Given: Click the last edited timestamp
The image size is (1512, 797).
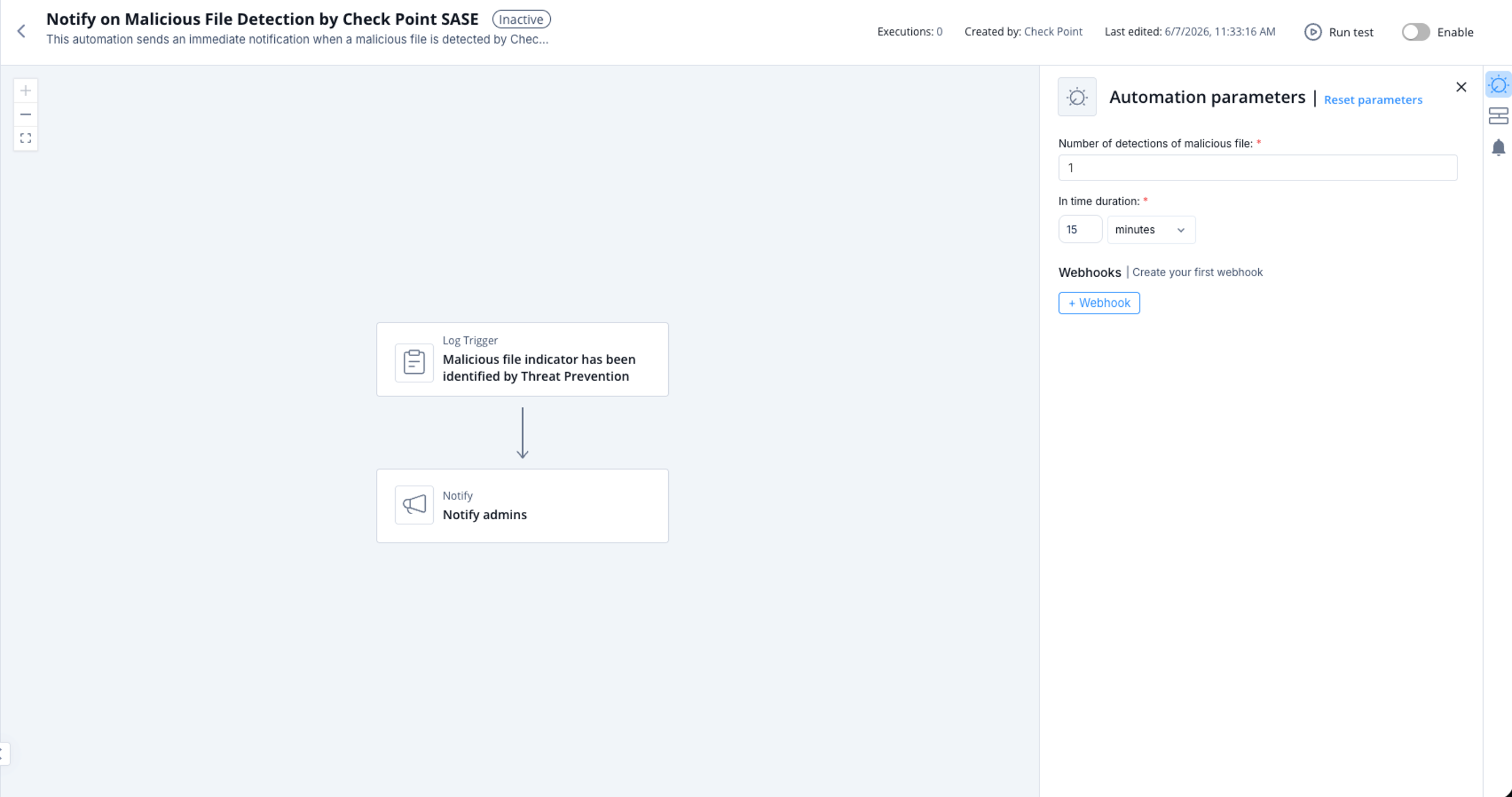Looking at the screenshot, I should click(1220, 32).
